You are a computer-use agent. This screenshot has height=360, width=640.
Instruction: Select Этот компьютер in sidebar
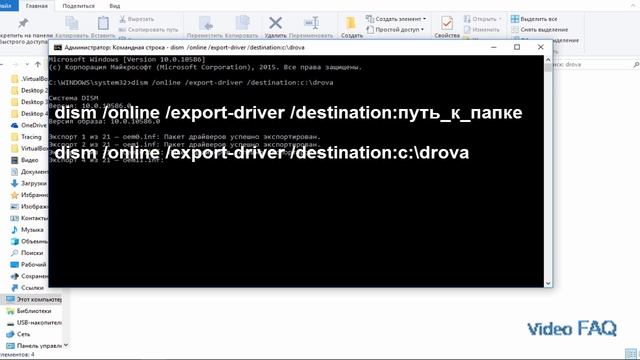click(x=33, y=299)
